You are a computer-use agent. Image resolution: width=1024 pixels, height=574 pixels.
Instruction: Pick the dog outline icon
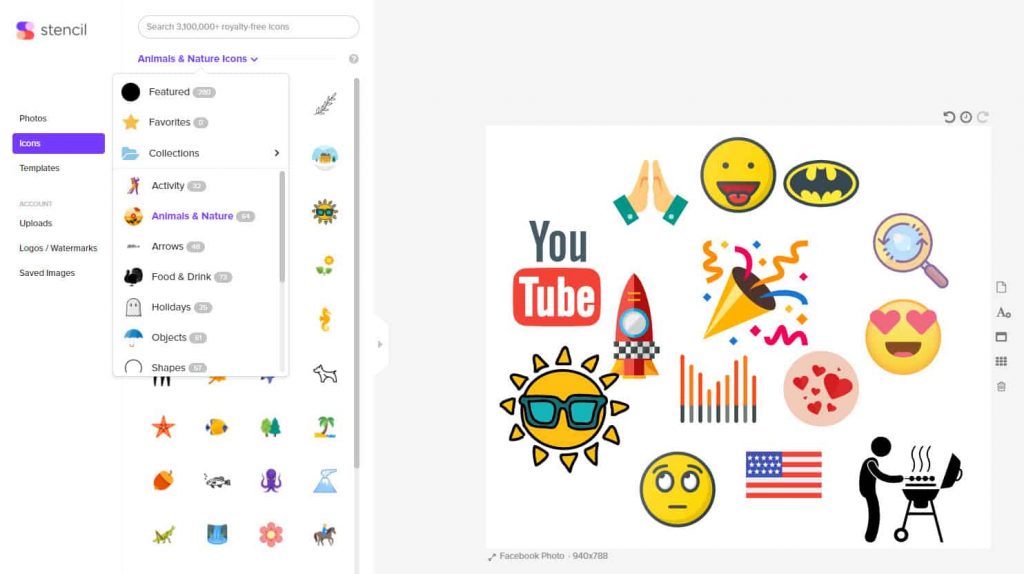point(325,374)
